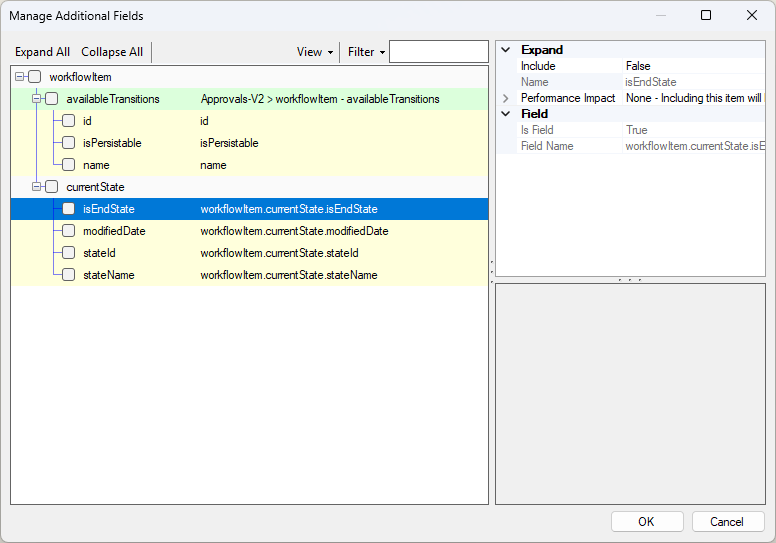This screenshot has height=543, width=776.
Task: Check the stateName checkbox
Action: [x=68, y=275]
